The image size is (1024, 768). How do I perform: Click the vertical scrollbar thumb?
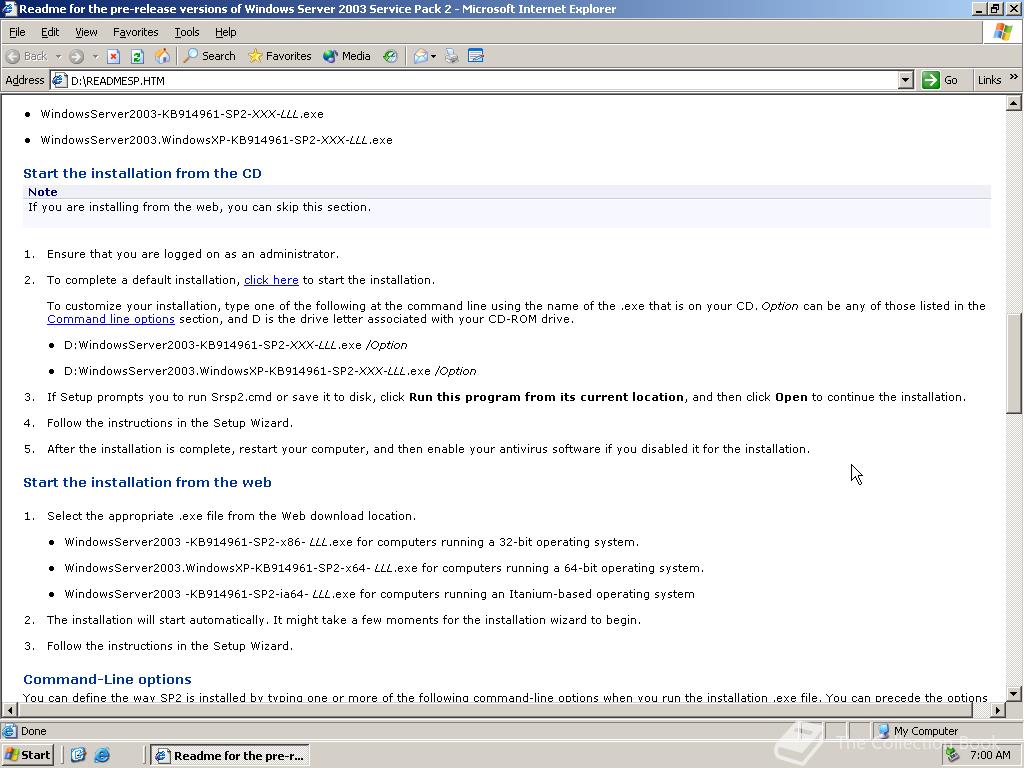1013,363
